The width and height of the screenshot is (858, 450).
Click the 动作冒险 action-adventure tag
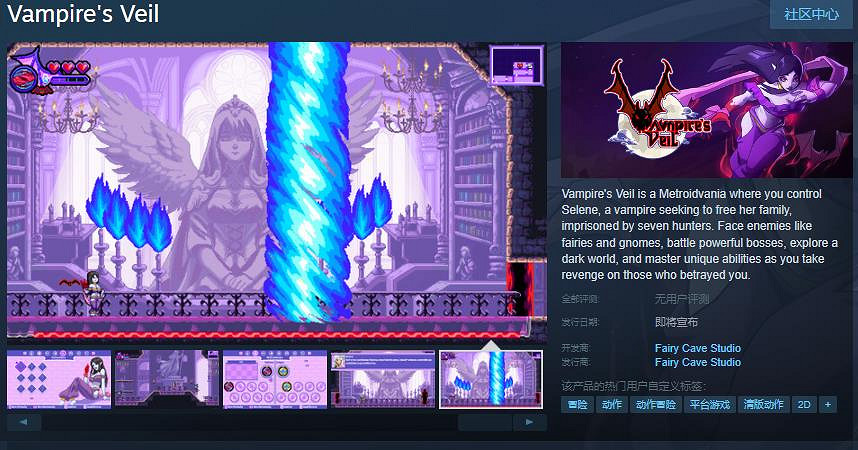tap(656, 405)
